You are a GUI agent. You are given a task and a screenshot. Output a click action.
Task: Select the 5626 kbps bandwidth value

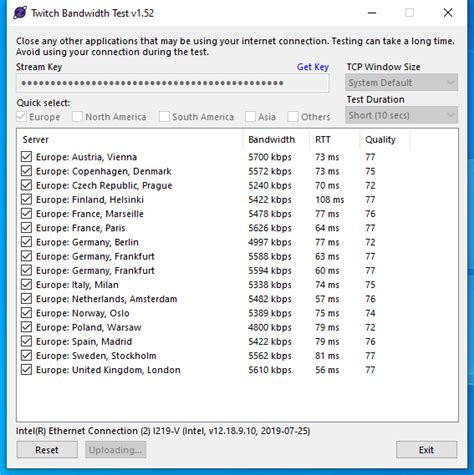pos(270,228)
